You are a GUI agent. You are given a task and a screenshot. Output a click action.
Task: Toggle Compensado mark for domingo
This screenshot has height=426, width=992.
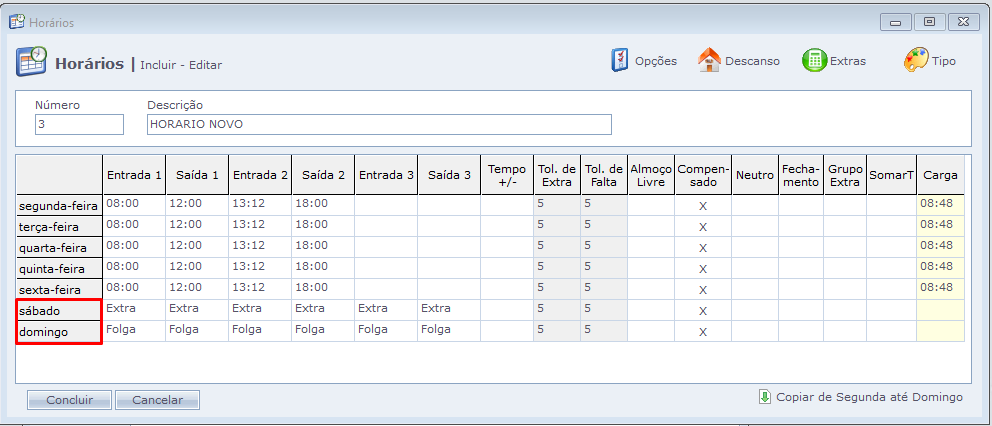pyautogui.click(x=703, y=332)
